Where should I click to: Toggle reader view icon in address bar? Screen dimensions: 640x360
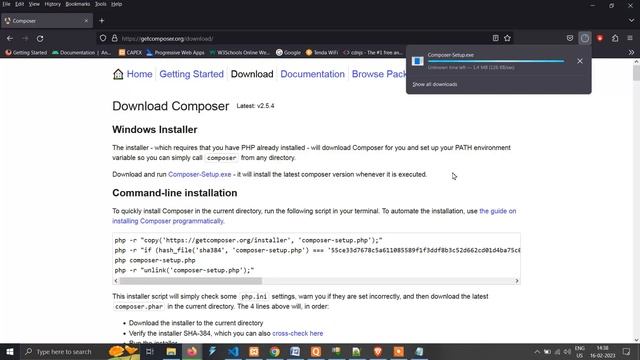pos(496,38)
